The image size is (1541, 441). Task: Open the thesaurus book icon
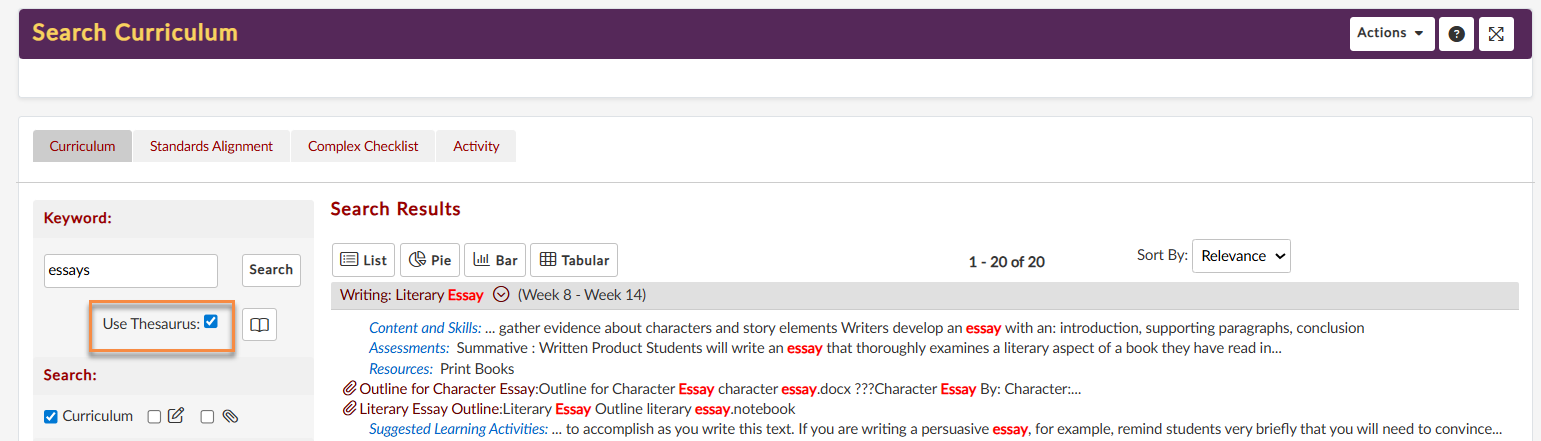[x=259, y=325]
